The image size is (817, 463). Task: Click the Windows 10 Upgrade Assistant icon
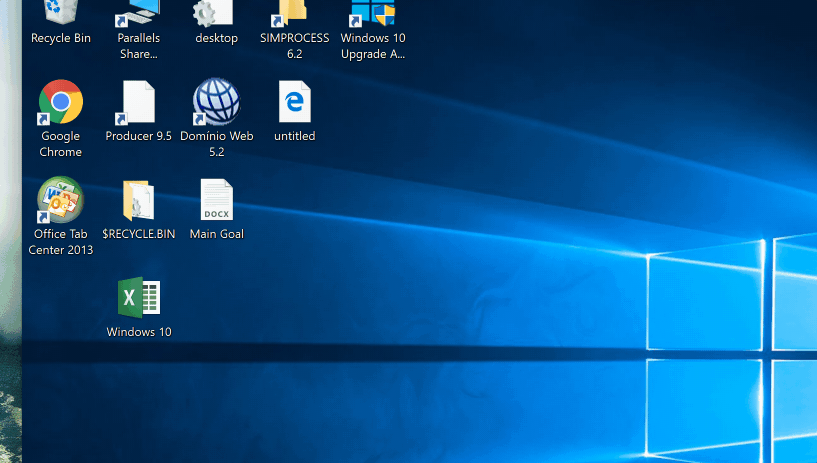point(372,12)
